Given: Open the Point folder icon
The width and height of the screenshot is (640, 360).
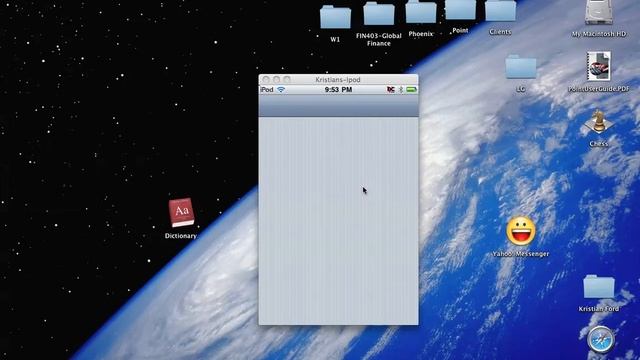Looking at the screenshot, I should tap(460, 10).
